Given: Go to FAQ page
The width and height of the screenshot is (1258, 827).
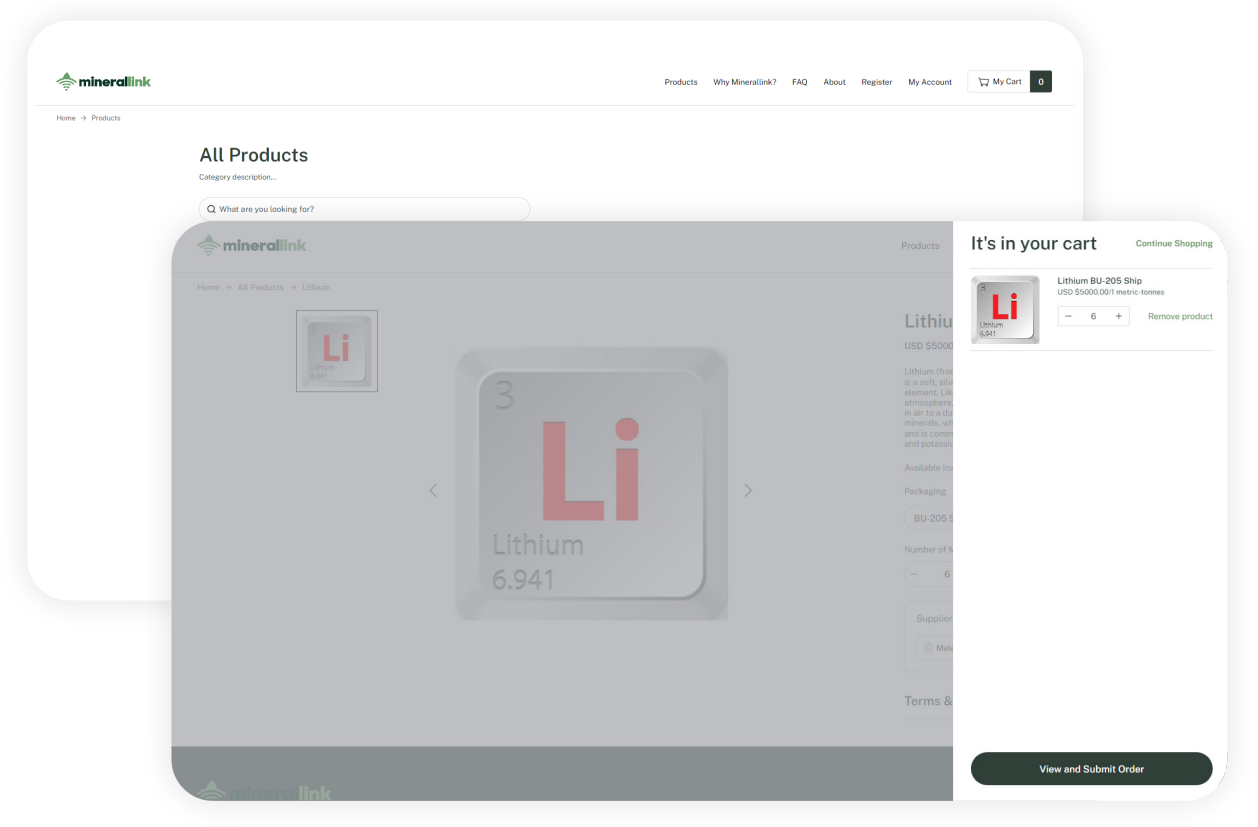Looking at the screenshot, I should (800, 82).
